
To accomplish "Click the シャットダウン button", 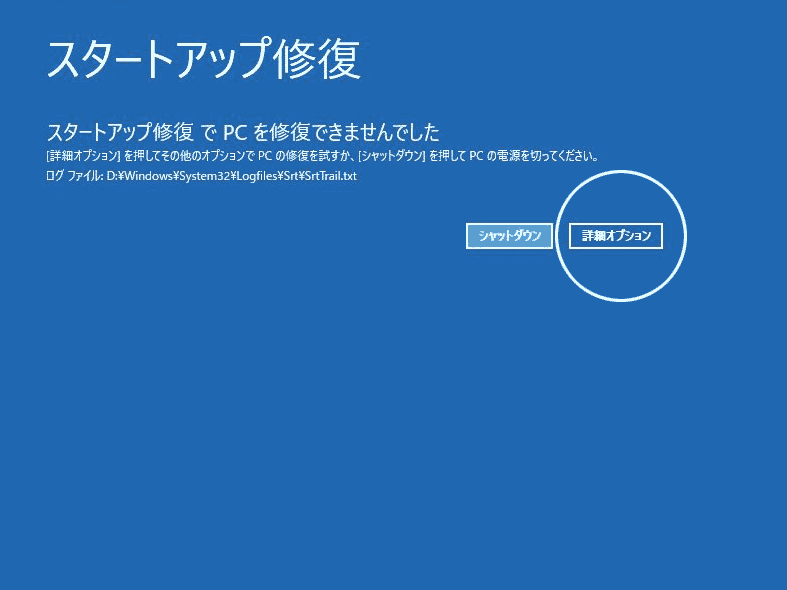I will click(x=509, y=236).
